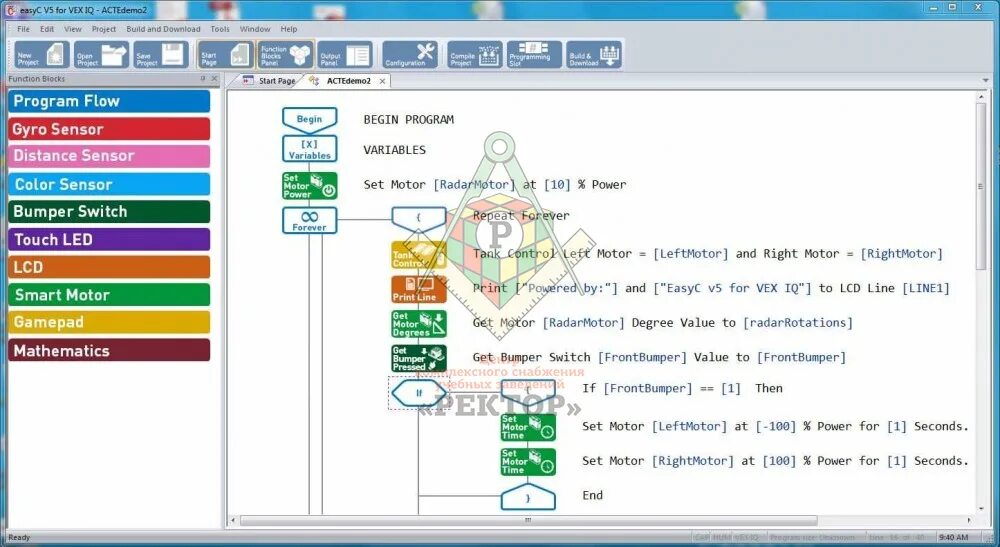Click the 'Set Motor [RadarMotor] at [10] % Power' line
The height and width of the screenshot is (547, 1000).
coord(495,185)
